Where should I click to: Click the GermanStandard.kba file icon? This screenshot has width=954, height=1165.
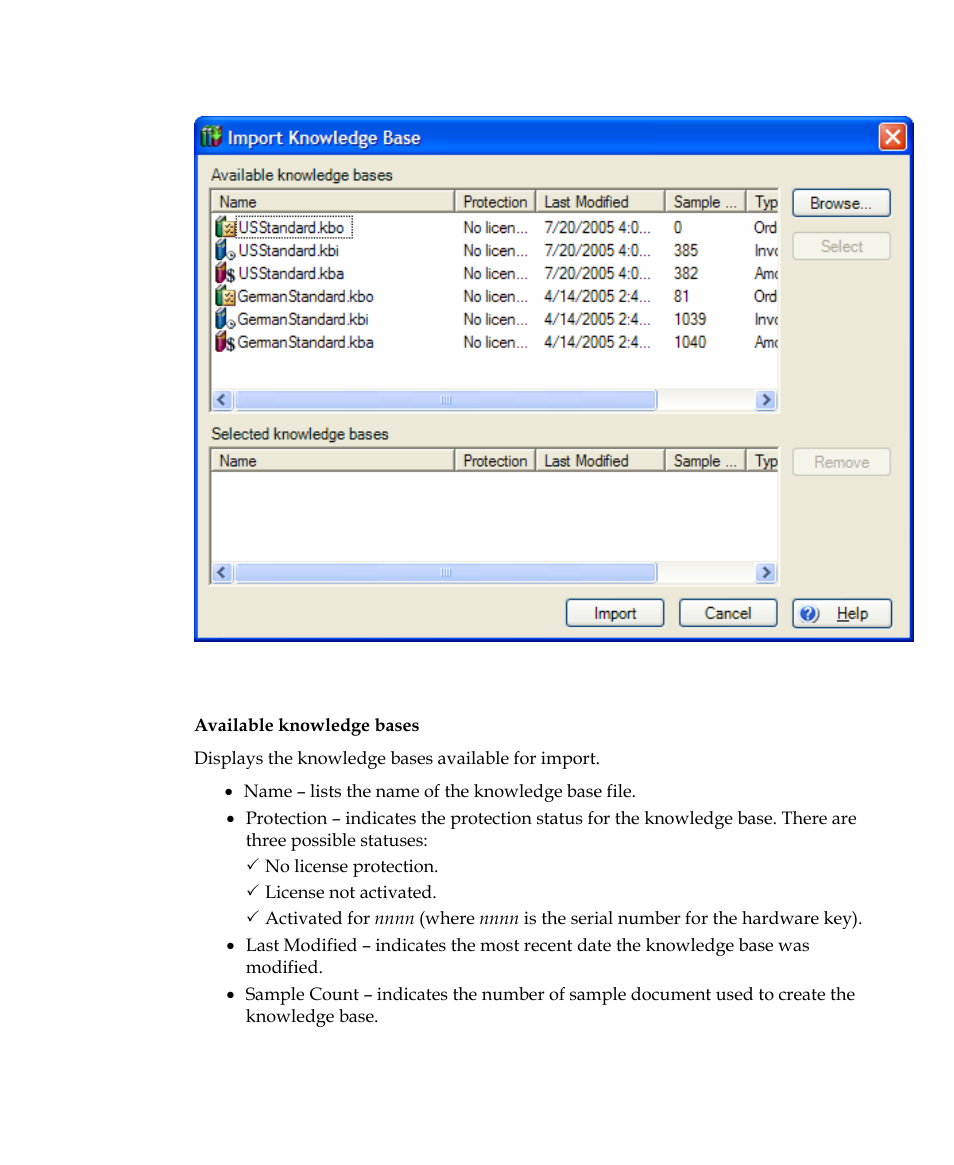click(x=225, y=342)
